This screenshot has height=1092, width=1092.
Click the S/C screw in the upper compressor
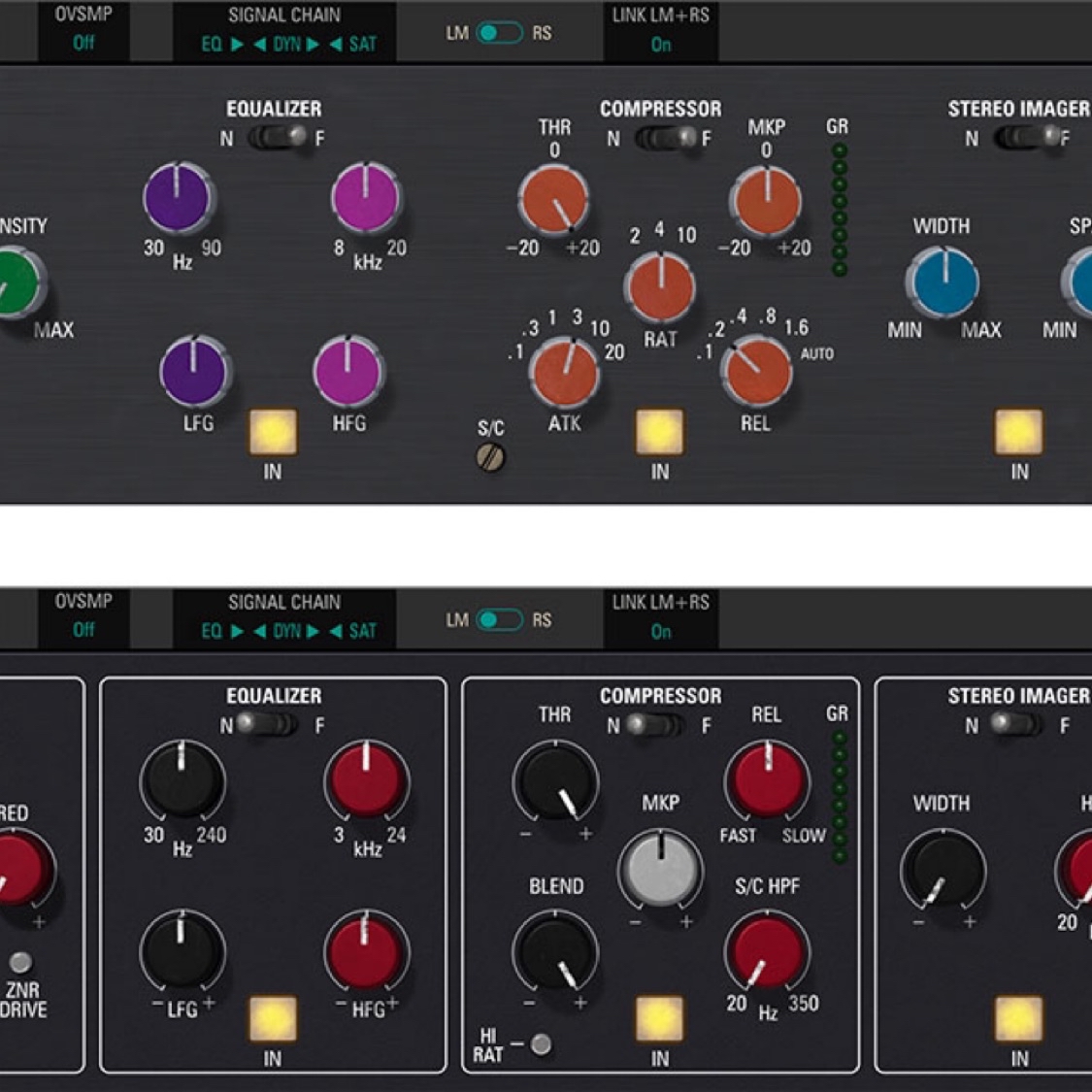click(491, 457)
